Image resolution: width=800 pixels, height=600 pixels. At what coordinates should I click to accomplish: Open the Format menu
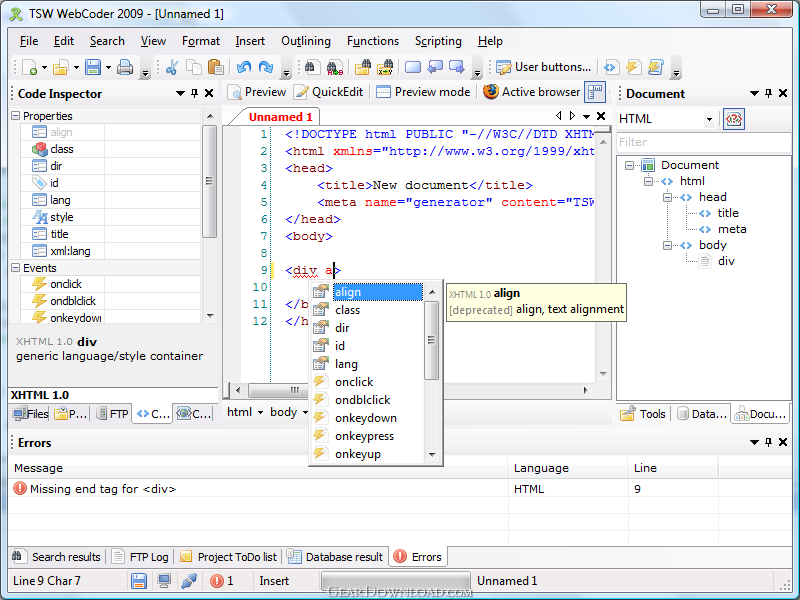click(201, 41)
